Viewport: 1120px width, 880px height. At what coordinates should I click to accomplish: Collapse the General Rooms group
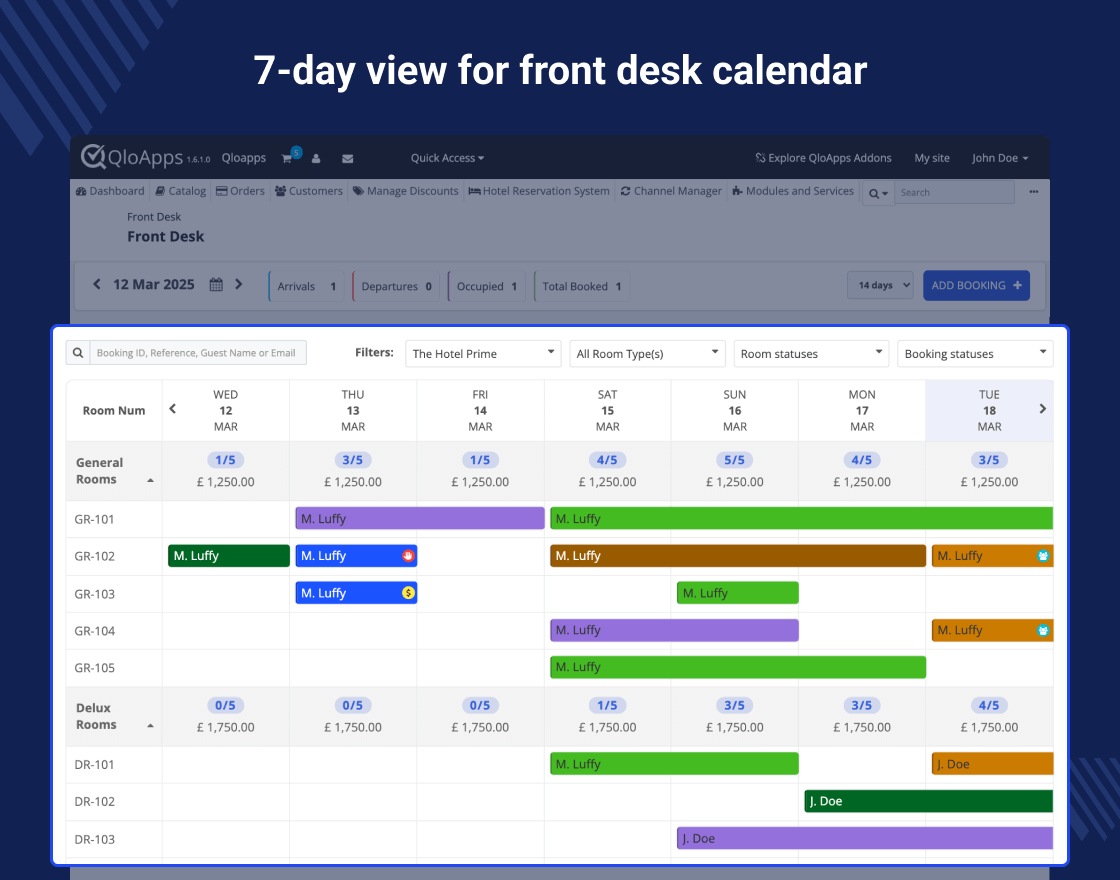[150, 481]
